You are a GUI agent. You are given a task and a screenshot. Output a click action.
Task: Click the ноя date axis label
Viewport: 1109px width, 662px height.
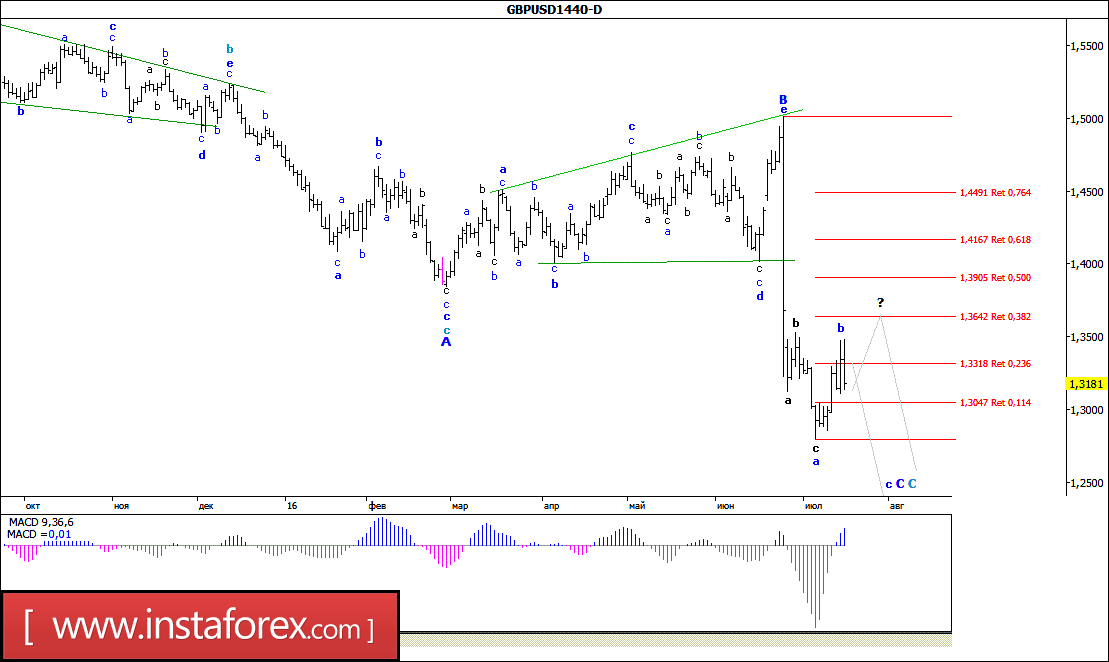pos(121,506)
